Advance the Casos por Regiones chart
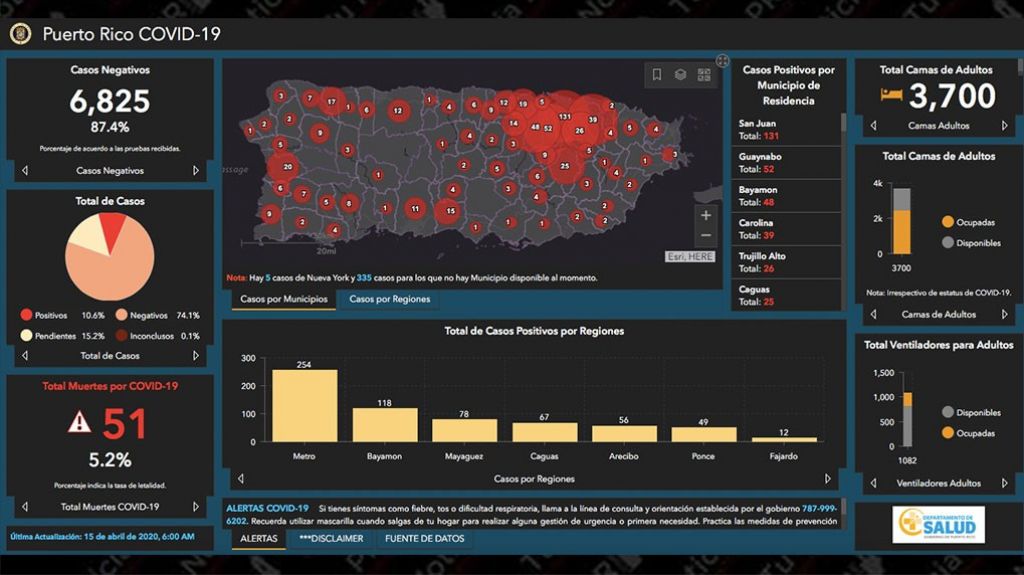This screenshot has height=575, width=1024. (x=827, y=479)
